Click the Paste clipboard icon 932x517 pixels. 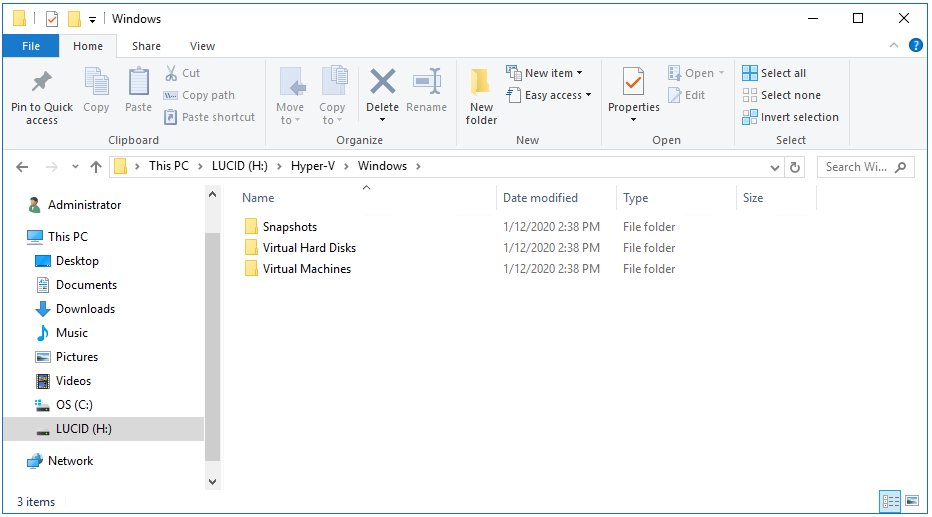138,82
